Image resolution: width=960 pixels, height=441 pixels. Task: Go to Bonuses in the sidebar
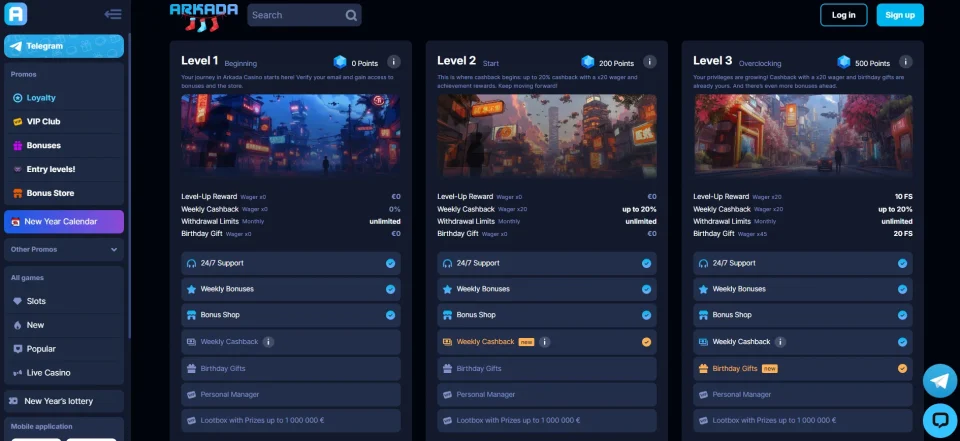(x=64, y=145)
